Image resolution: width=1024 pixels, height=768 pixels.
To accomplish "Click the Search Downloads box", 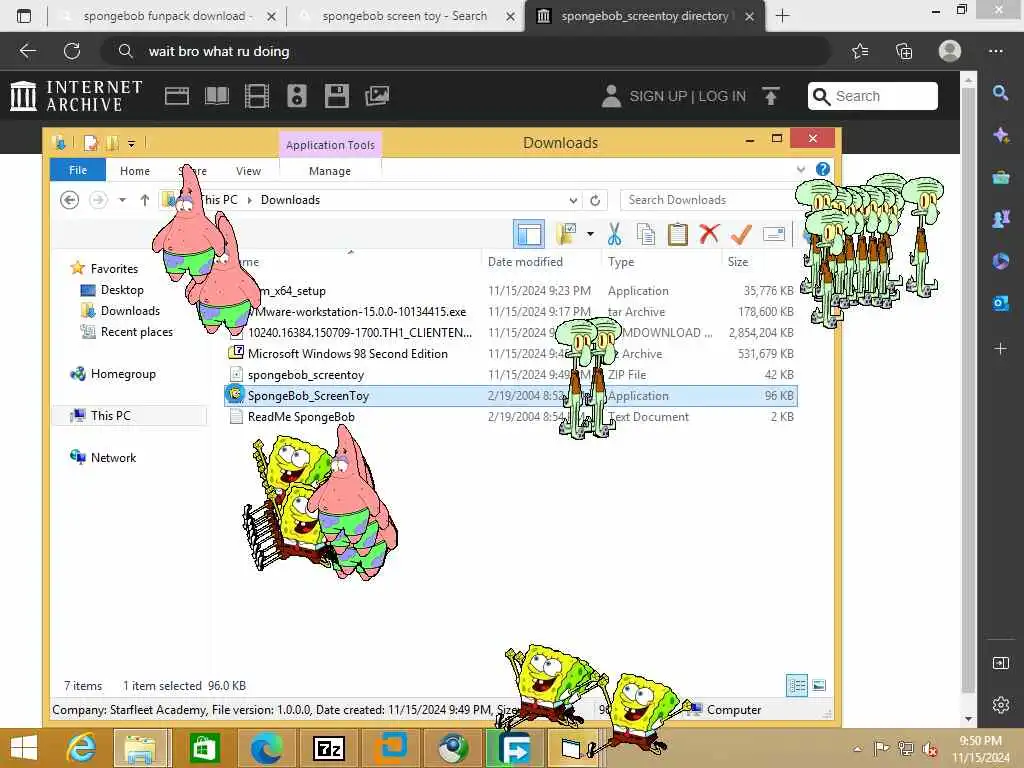I will tap(709, 200).
